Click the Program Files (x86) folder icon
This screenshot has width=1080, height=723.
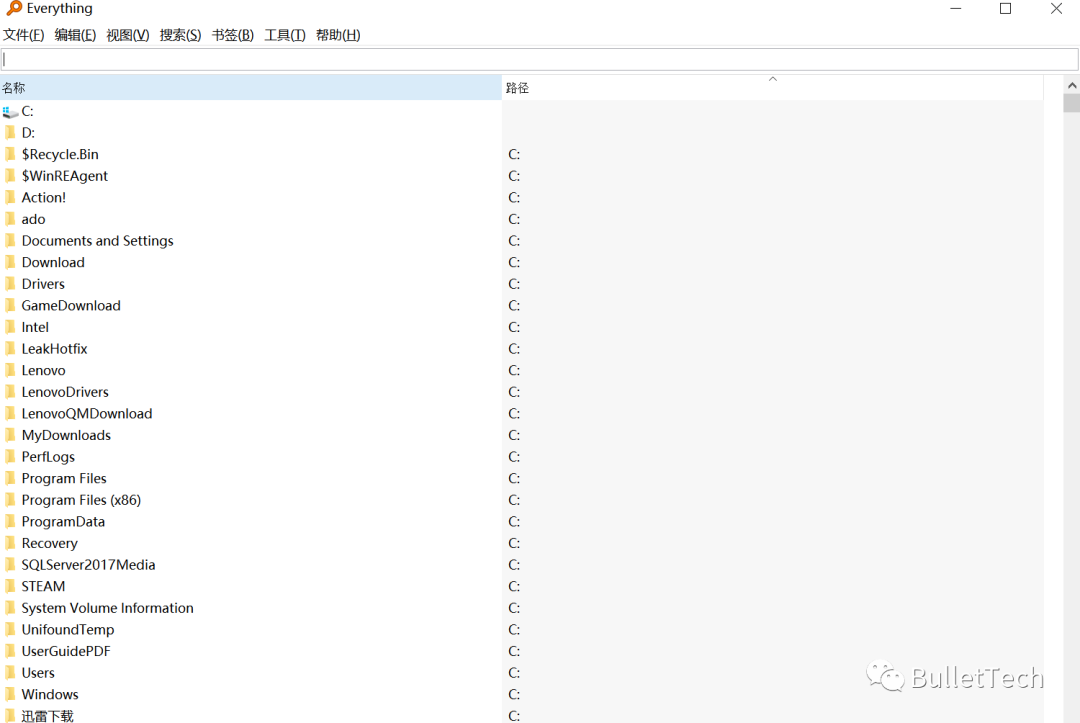point(10,499)
